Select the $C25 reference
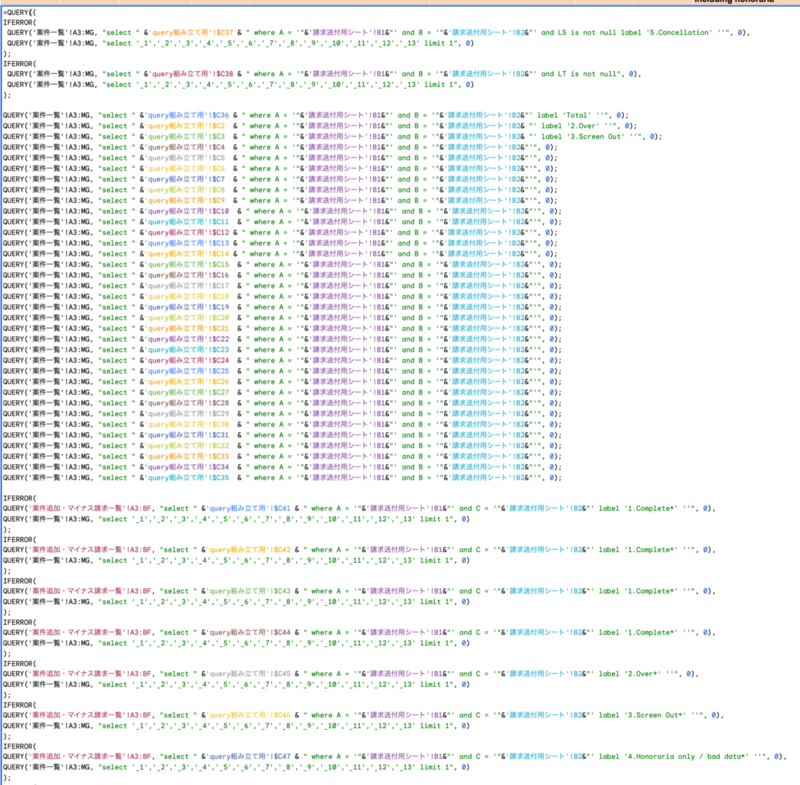The height and width of the screenshot is (785, 800). pos(218,371)
